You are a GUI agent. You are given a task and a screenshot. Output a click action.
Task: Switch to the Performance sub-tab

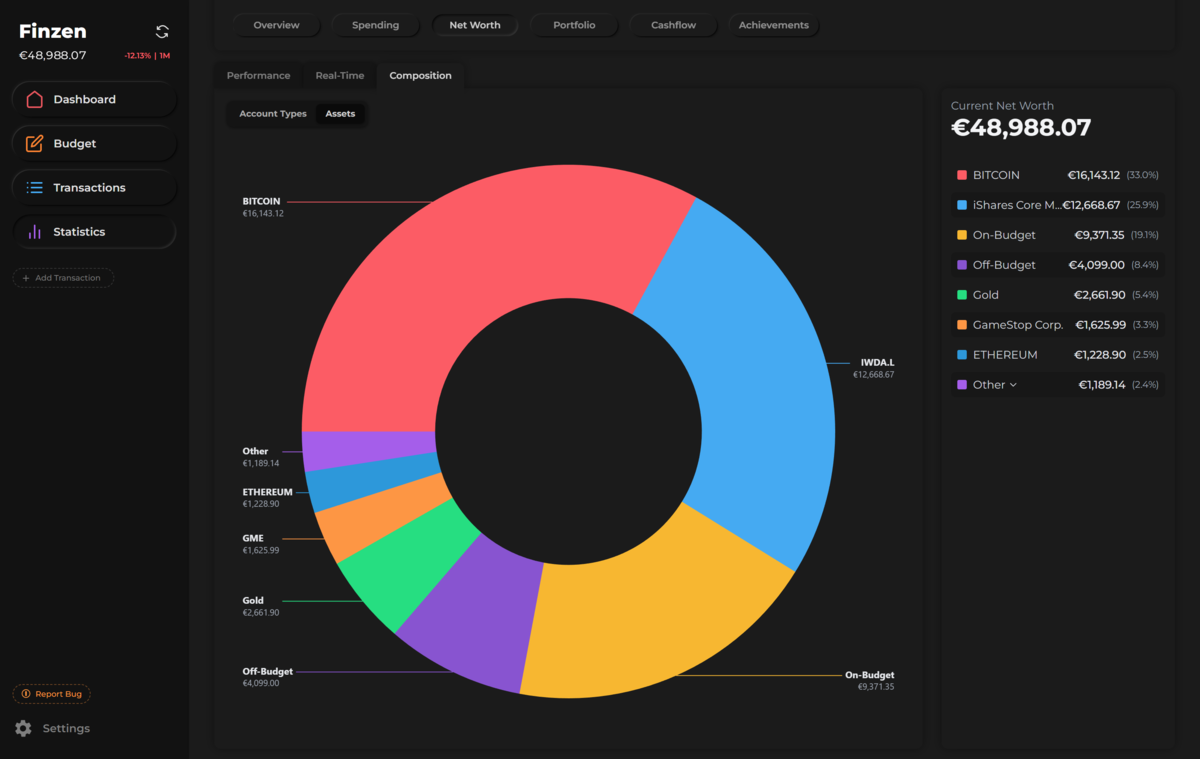coord(258,76)
